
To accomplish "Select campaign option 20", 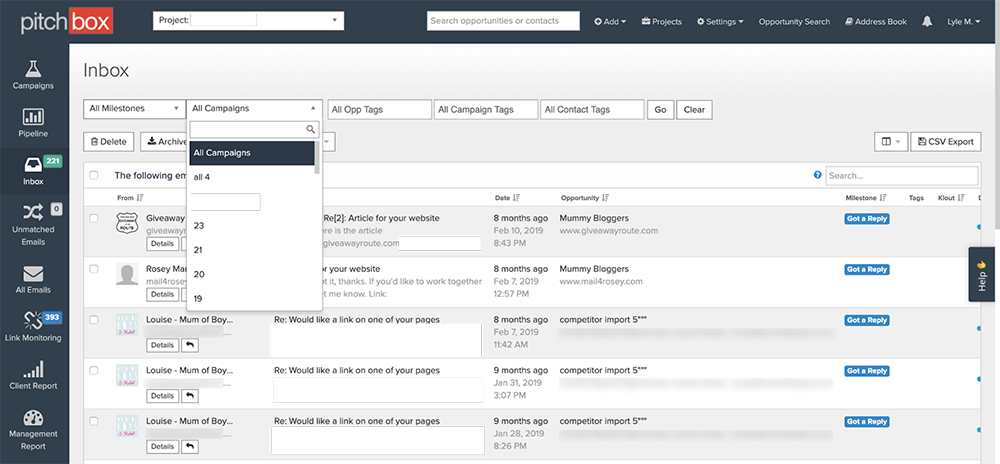I will click(252, 274).
